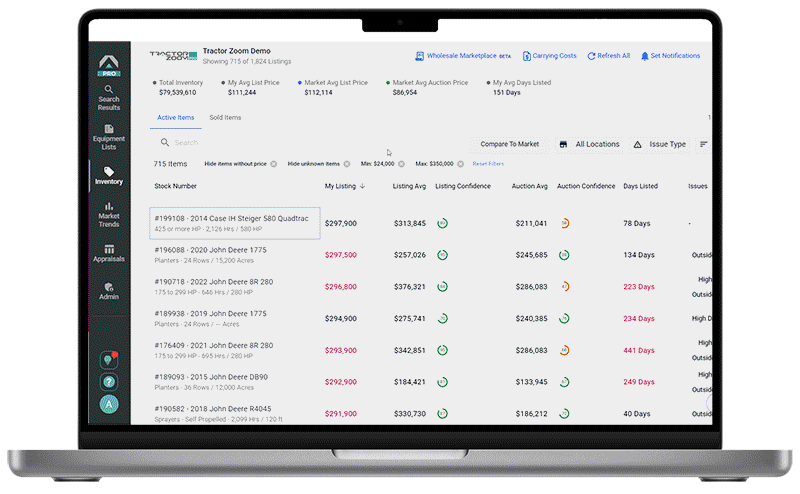Remove the 'Hide unknown items' filter

[346, 163]
